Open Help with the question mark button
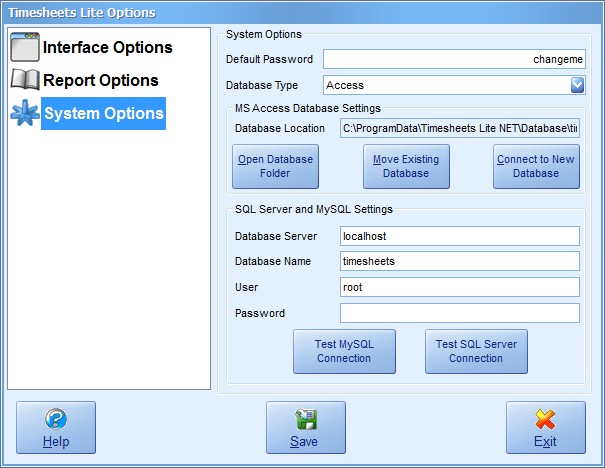This screenshot has height=468, width=605. [56, 427]
